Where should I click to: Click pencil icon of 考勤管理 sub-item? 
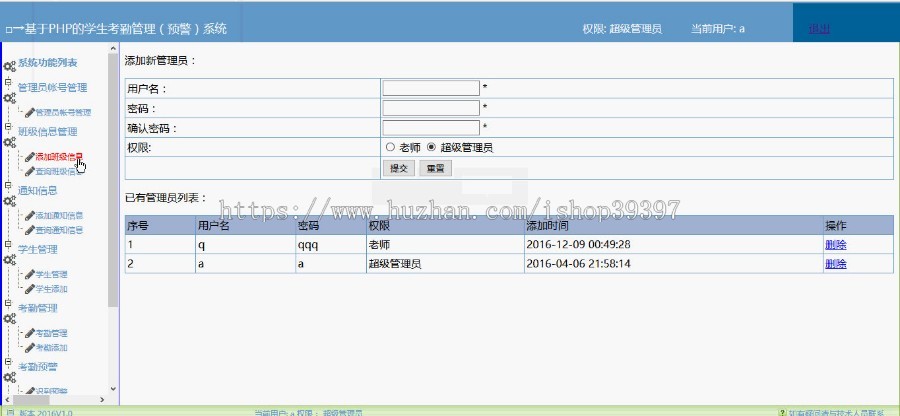(30, 333)
